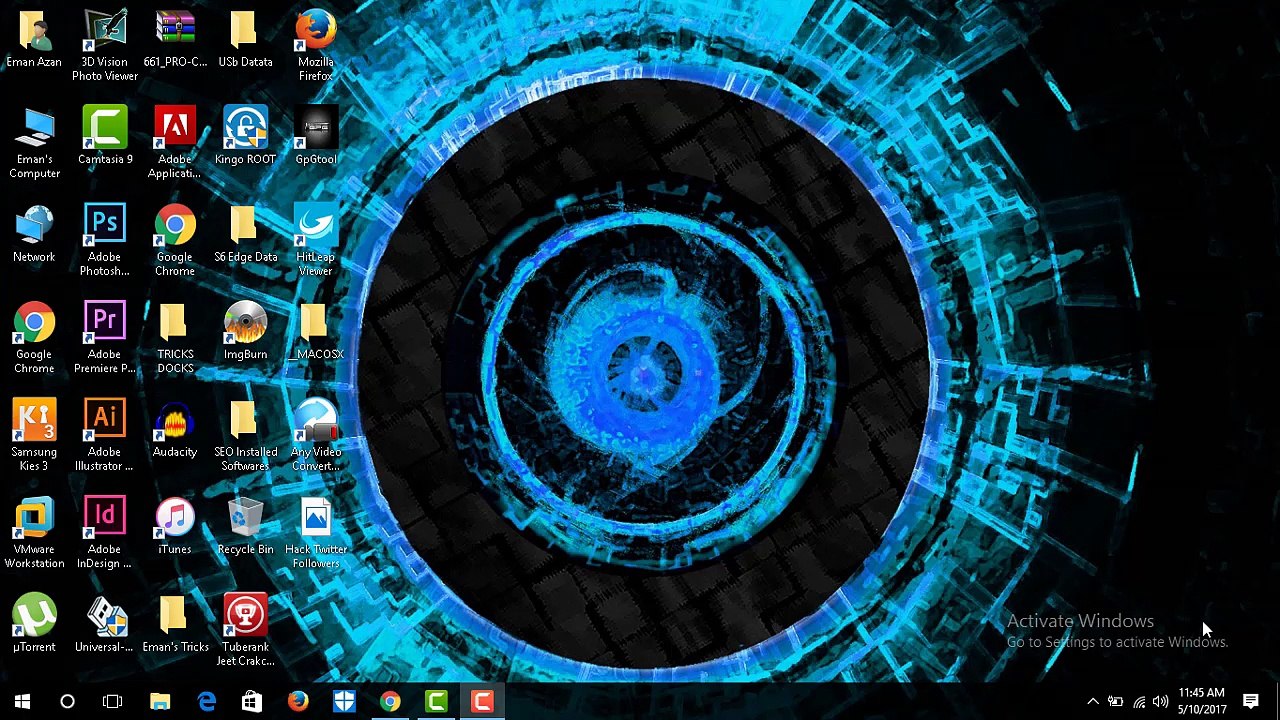1280x720 pixels.
Task: Open the TRICKS DOCKS folder
Action: coord(175,338)
